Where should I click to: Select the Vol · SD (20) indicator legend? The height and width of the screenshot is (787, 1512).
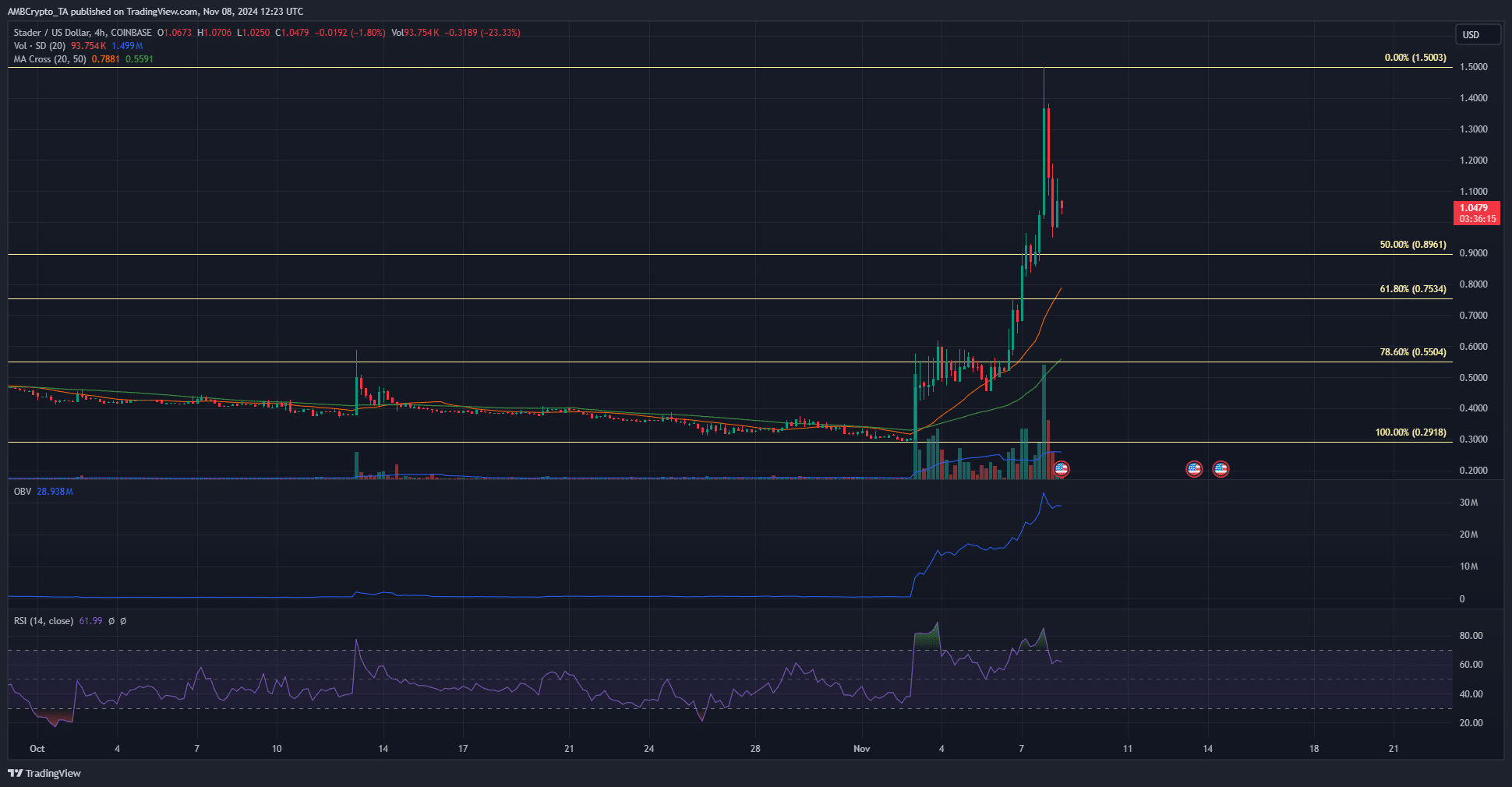coord(40,46)
